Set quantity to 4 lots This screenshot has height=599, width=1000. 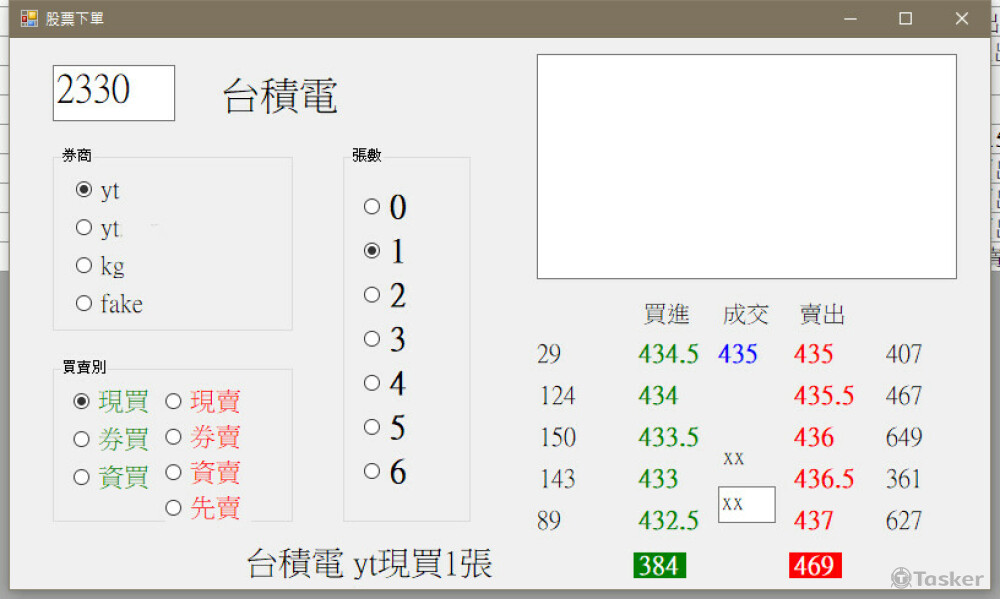click(x=372, y=383)
